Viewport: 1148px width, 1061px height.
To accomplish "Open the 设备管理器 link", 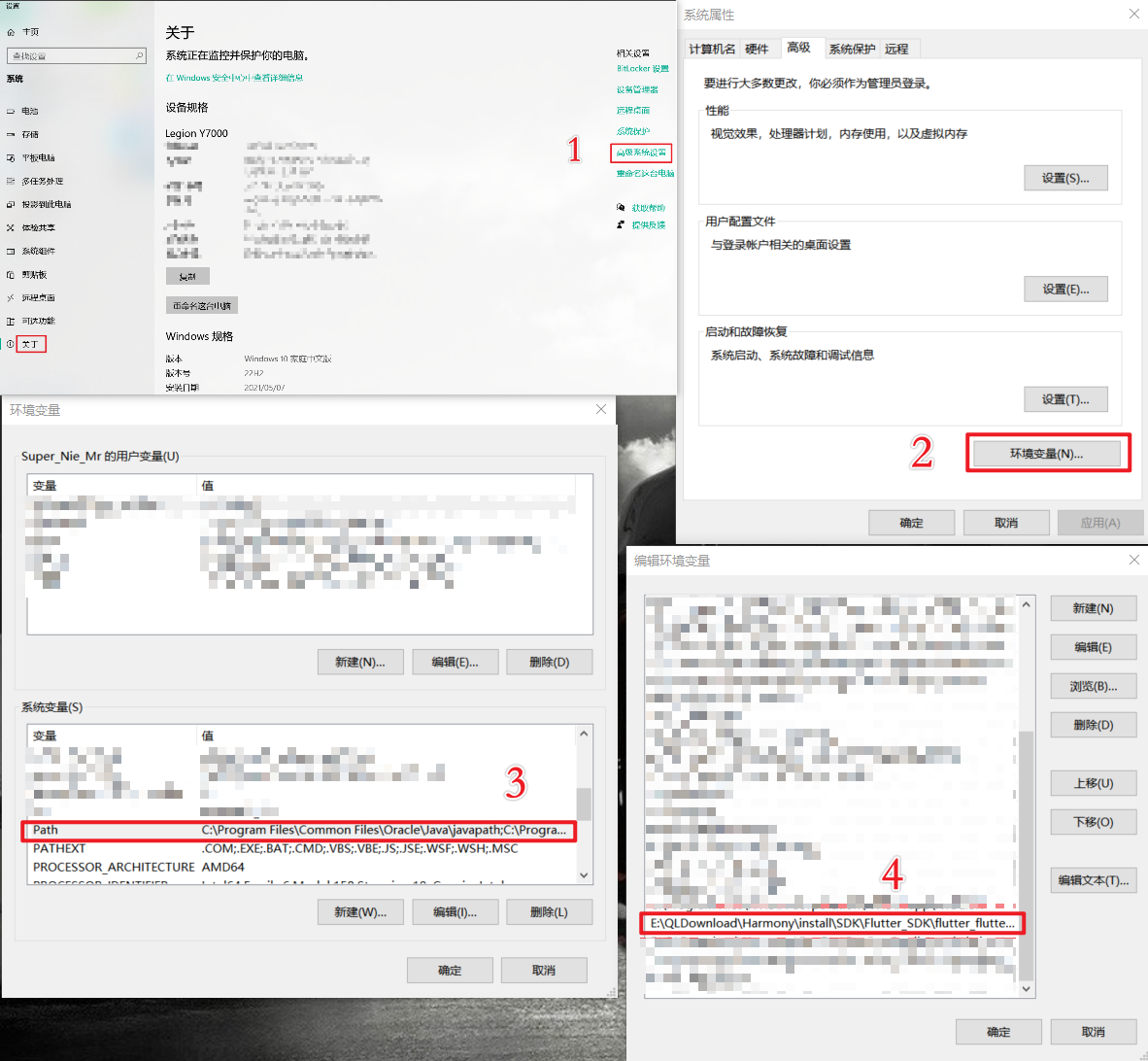I will [x=637, y=89].
